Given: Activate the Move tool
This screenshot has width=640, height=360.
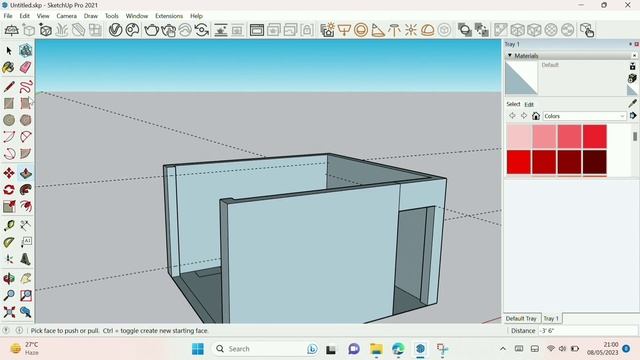Looking at the screenshot, I should point(9,173).
